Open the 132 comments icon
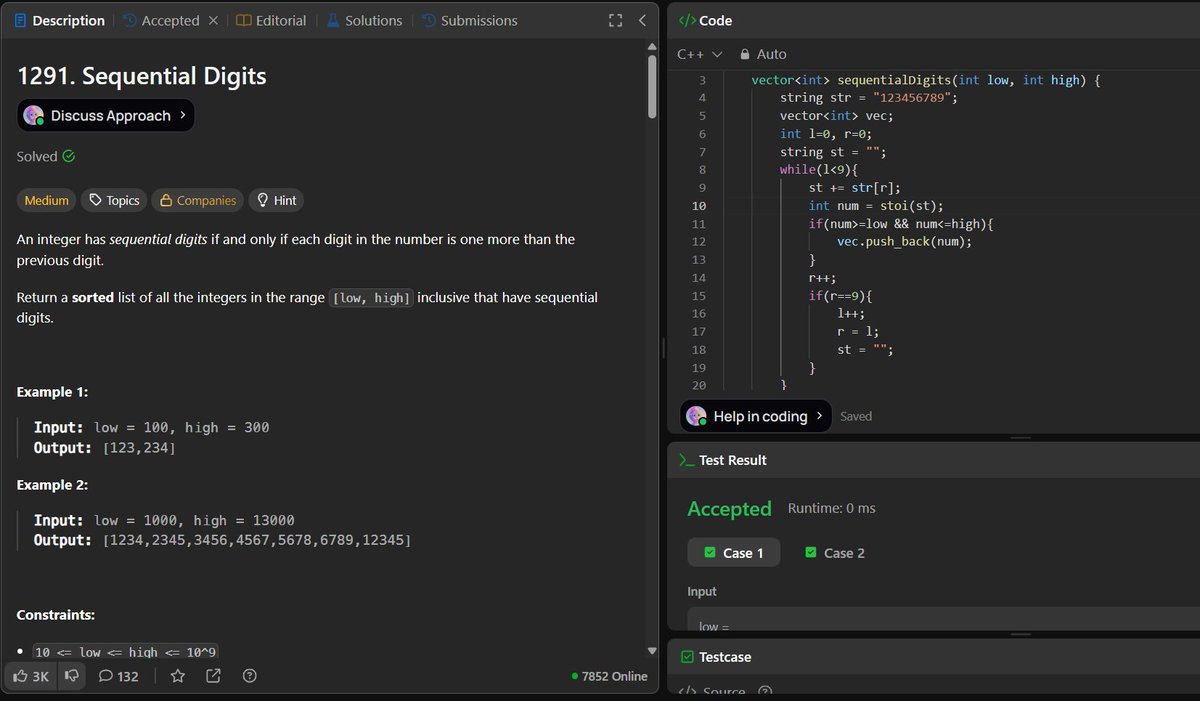The height and width of the screenshot is (701, 1200). (118, 676)
